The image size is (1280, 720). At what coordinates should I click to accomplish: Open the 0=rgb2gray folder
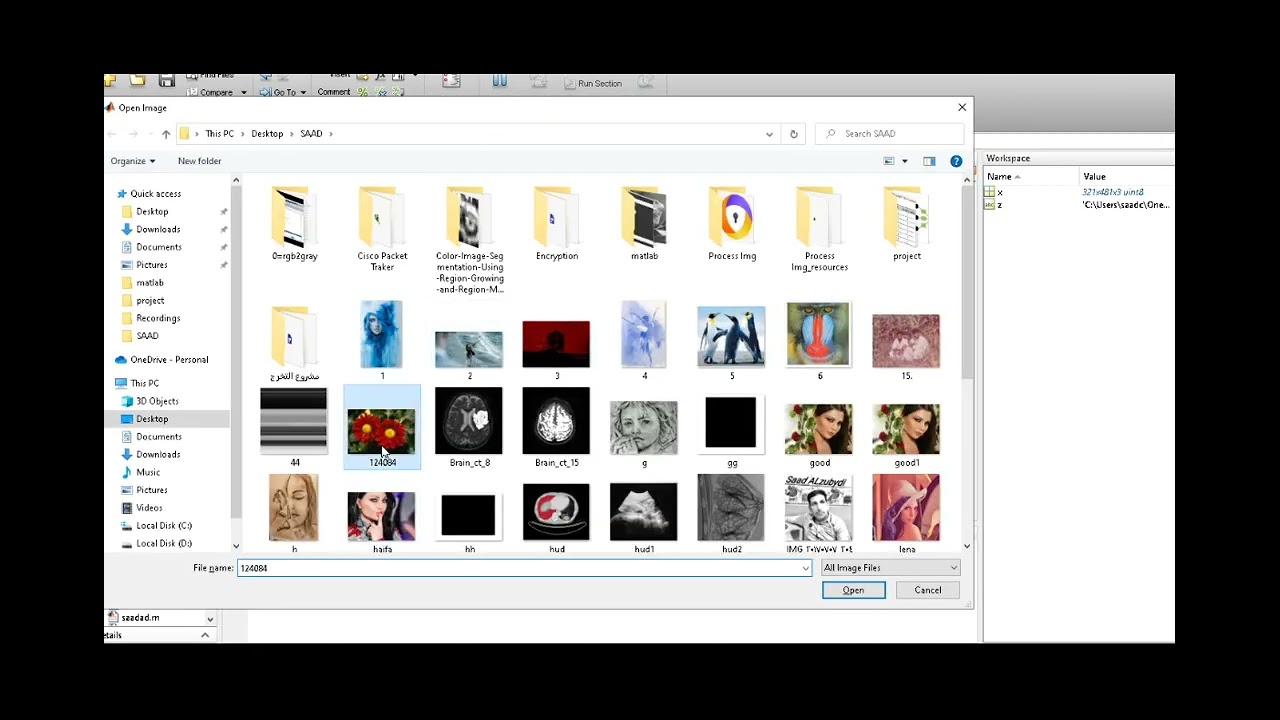295,224
